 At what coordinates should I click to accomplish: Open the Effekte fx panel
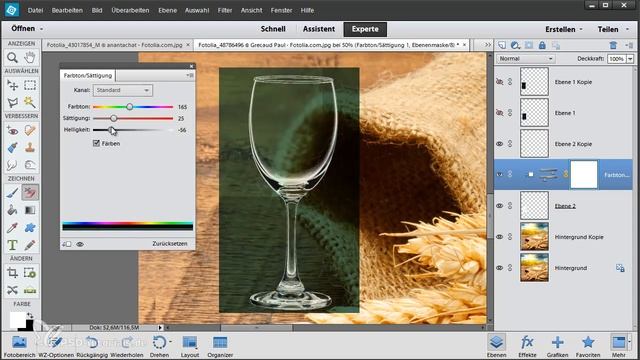coord(527,346)
